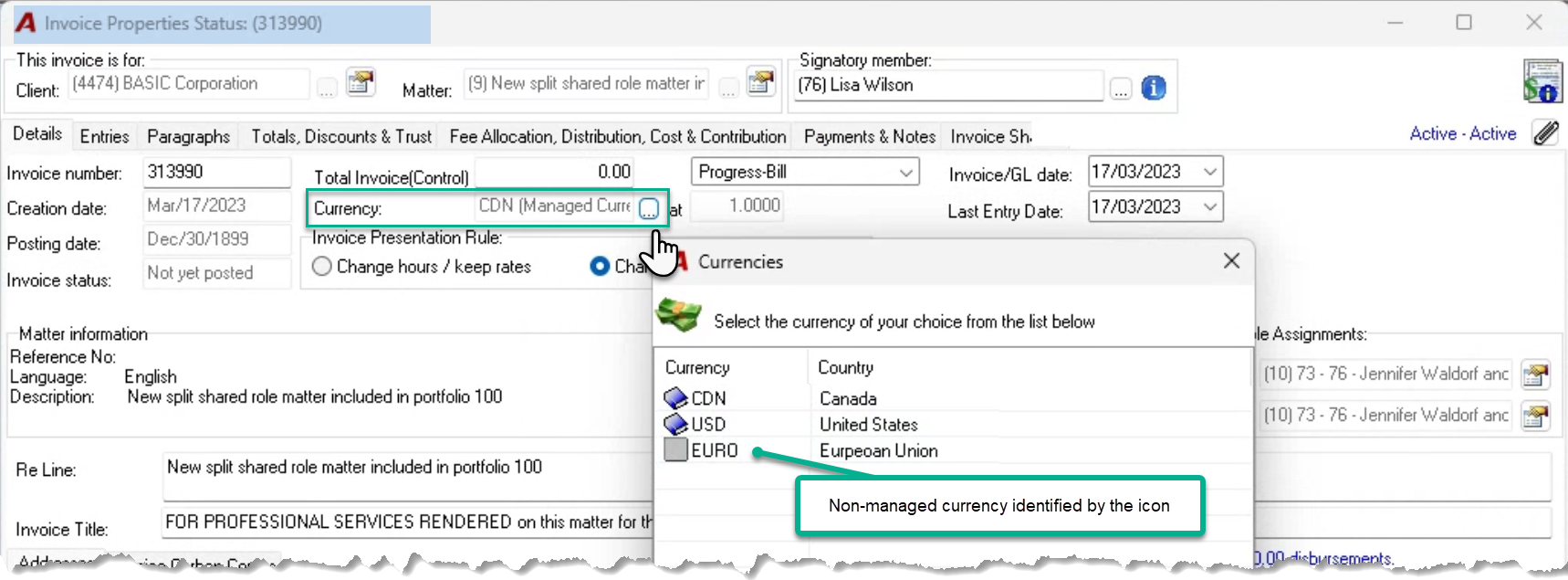Maximize the Invoice Properties window
This screenshot has width=1568, height=580.
[x=1464, y=22]
